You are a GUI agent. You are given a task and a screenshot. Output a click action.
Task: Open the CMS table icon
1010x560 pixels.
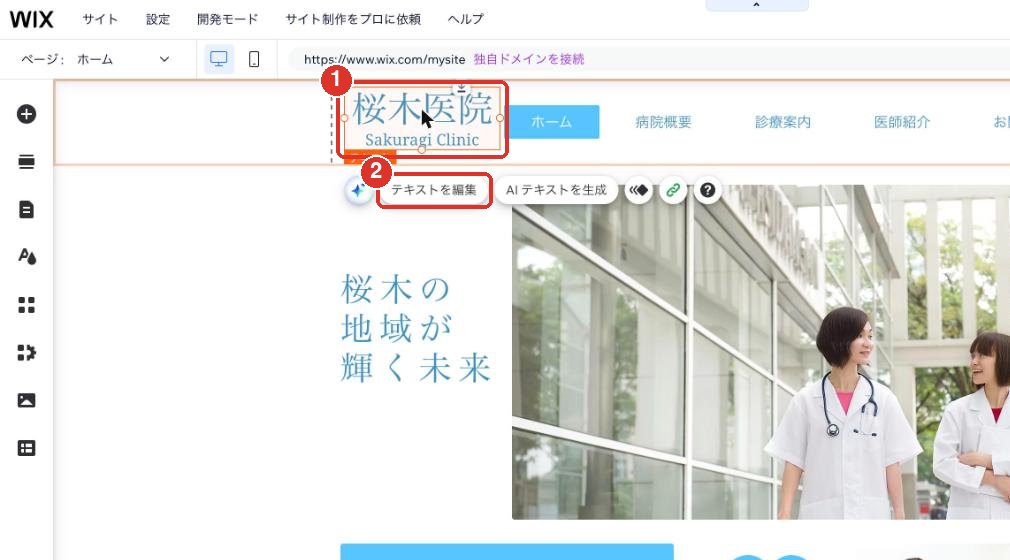coord(26,448)
